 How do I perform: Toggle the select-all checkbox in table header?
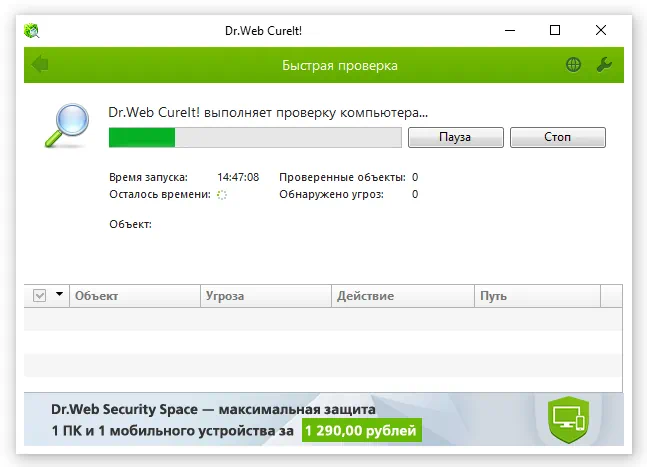click(39, 295)
